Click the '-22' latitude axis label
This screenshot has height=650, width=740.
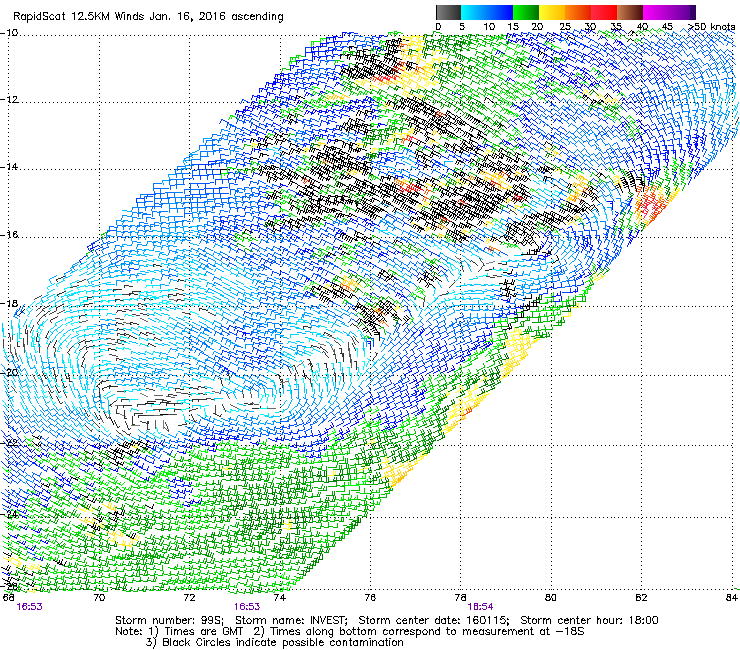tap(9, 443)
